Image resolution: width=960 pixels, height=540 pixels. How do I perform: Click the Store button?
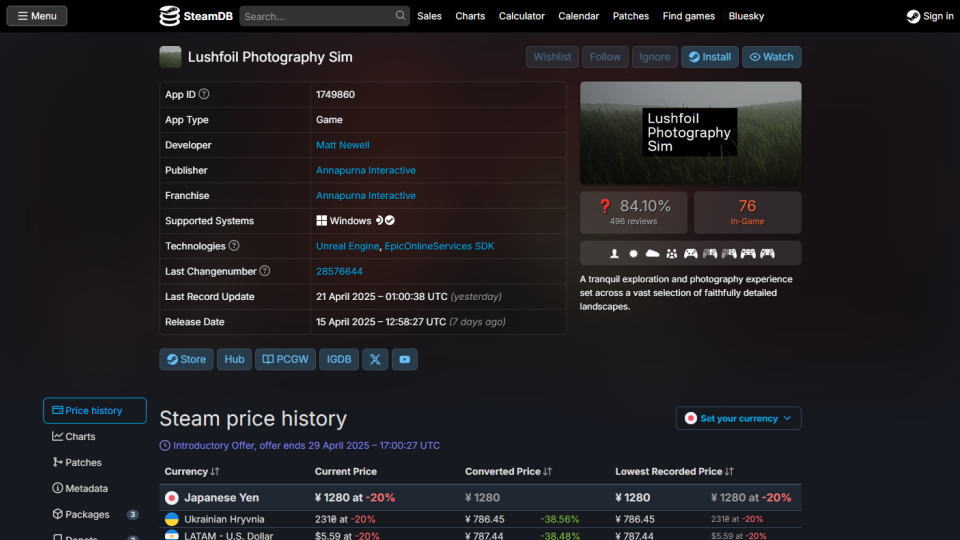[x=186, y=359]
